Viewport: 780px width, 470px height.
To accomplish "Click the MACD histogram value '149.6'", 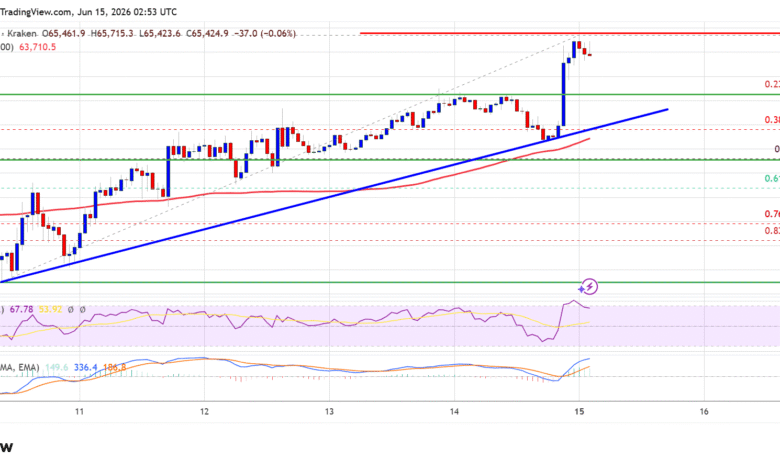I will point(56,368).
